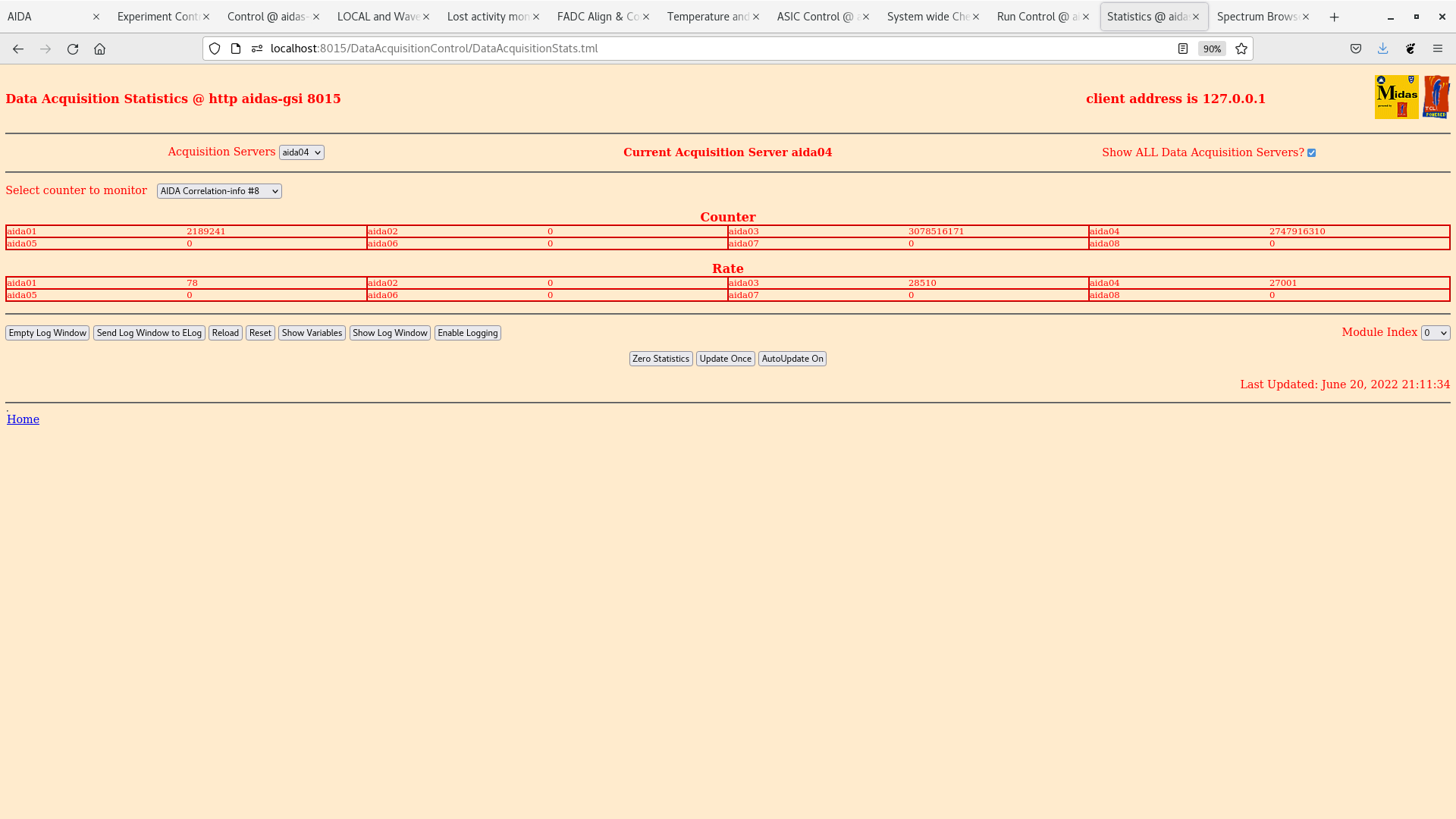Open a new tab with plus icon
The image size is (1456, 819).
point(1335,17)
